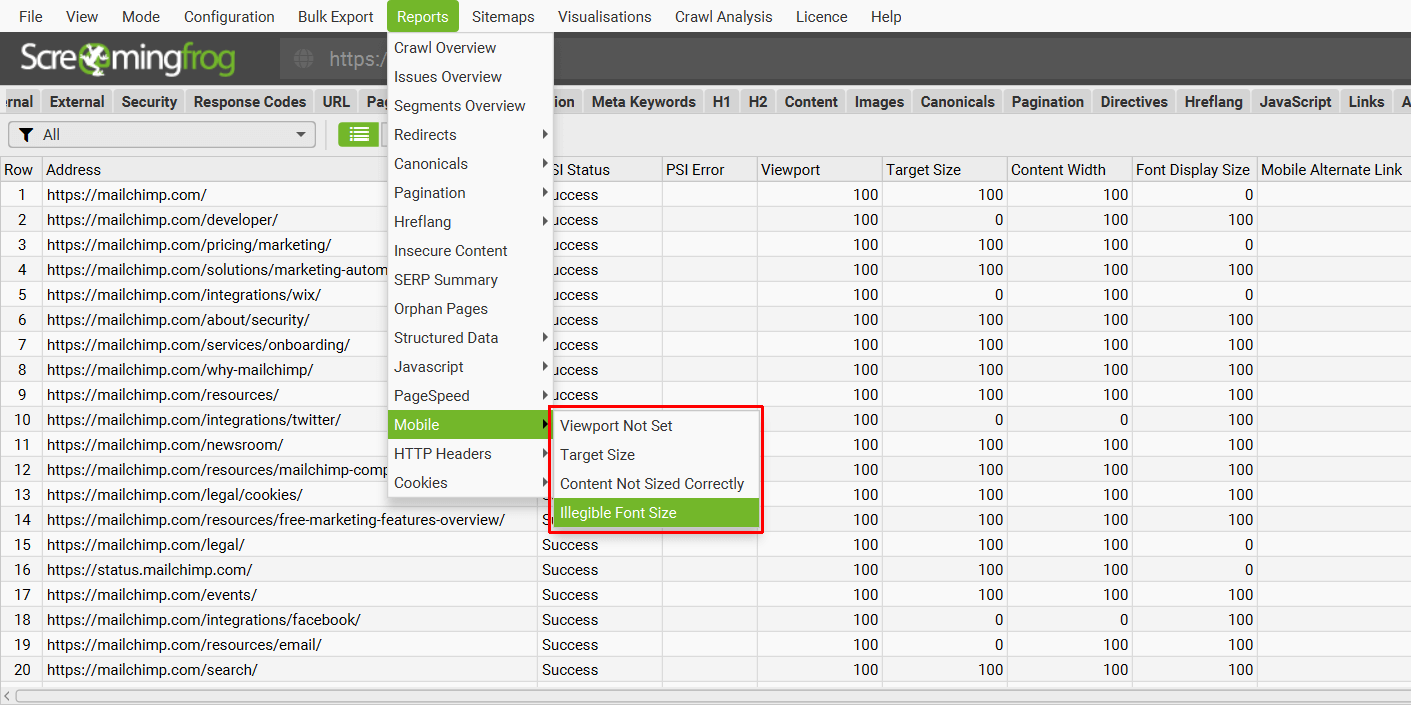Open the All filter dropdown
This screenshot has height=709, width=1411.
coord(162,135)
